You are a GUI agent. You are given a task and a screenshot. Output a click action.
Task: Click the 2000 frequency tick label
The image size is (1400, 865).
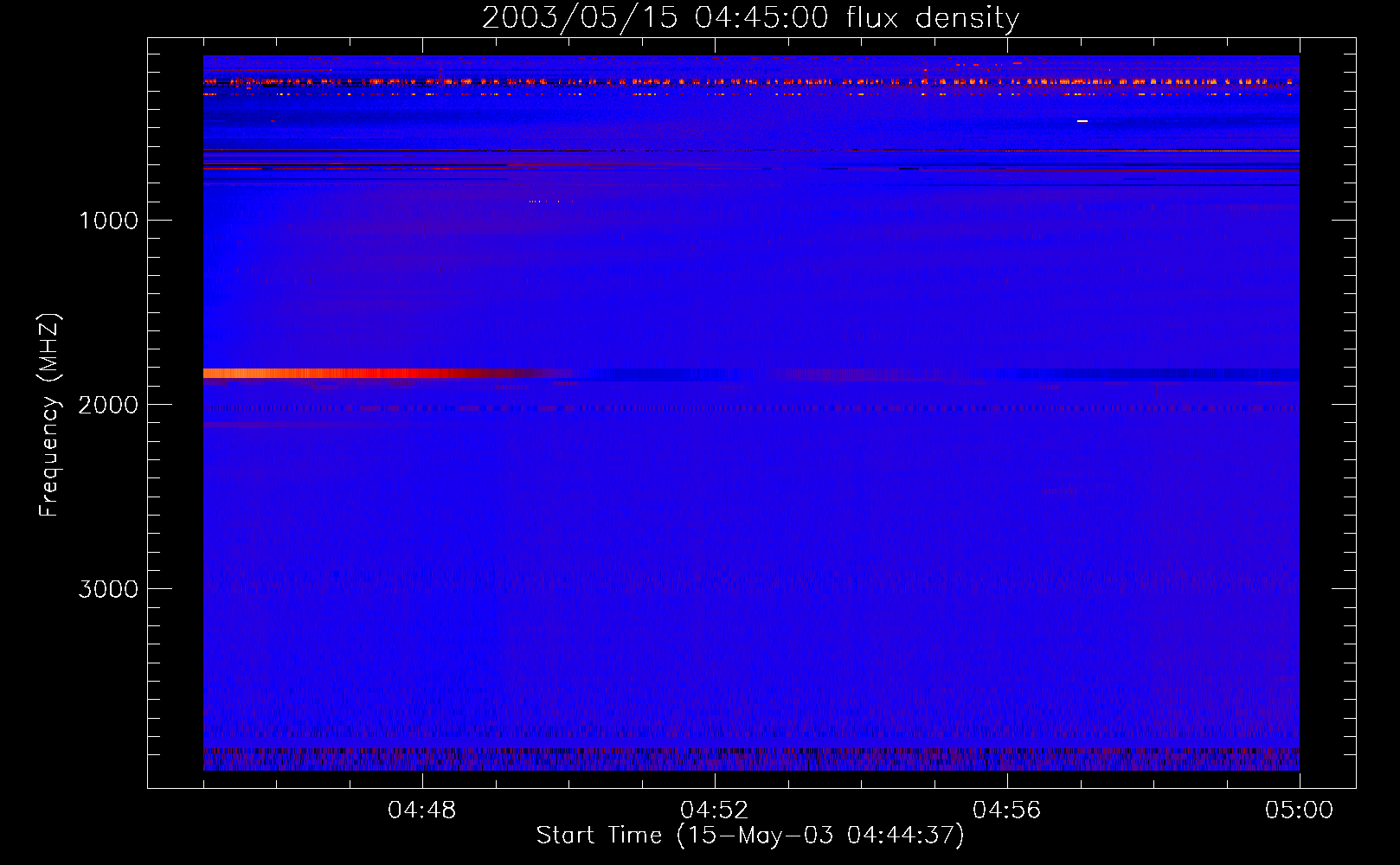point(108,405)
